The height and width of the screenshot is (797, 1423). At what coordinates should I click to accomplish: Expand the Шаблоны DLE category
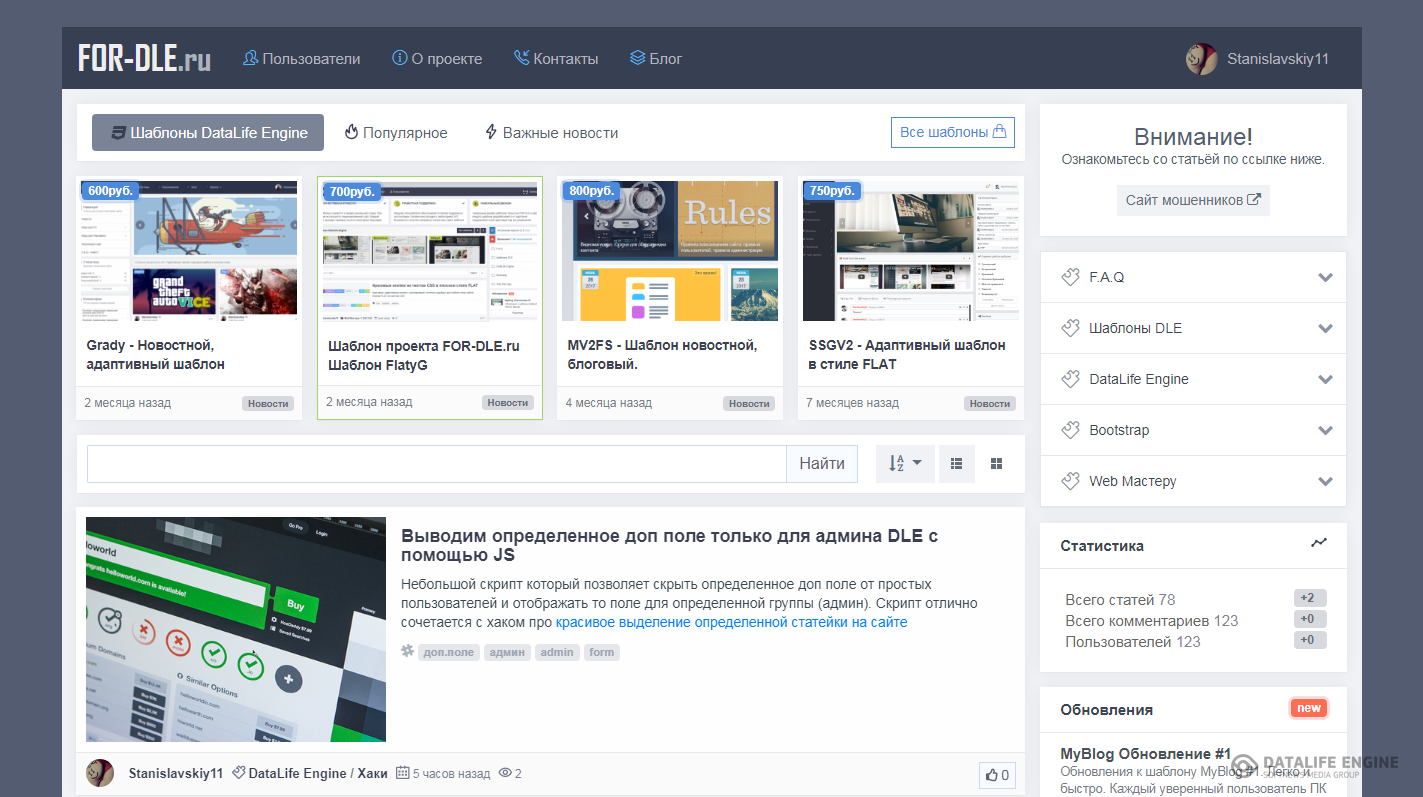1325,328
